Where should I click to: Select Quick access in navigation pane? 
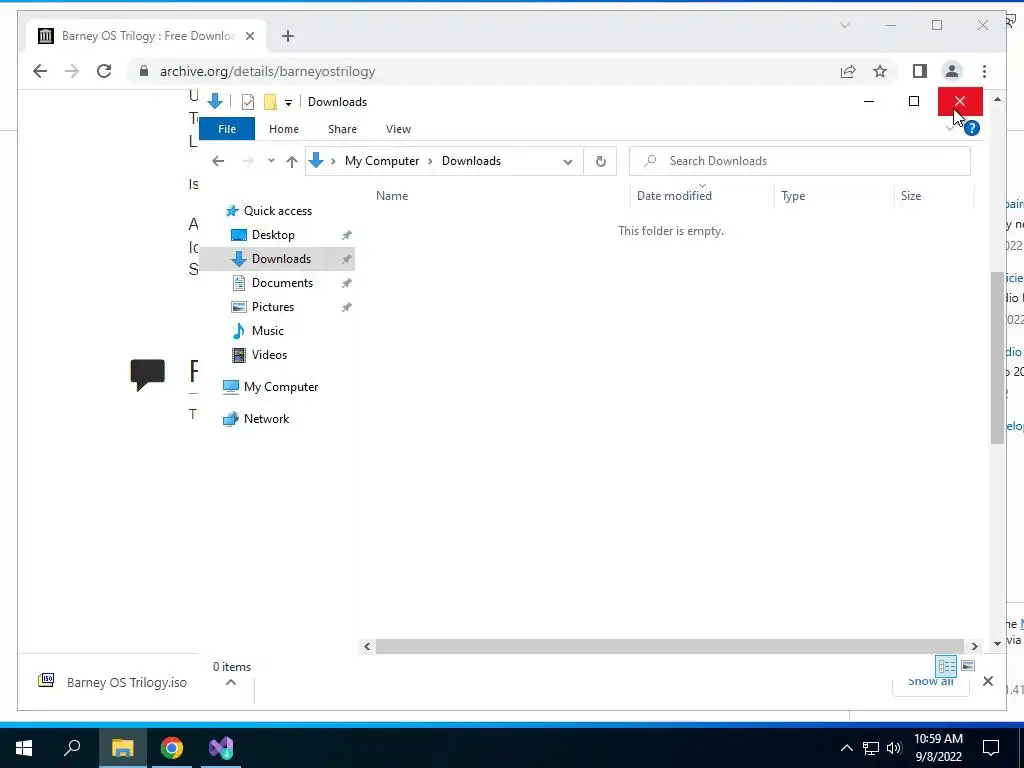tap(278, 211)
